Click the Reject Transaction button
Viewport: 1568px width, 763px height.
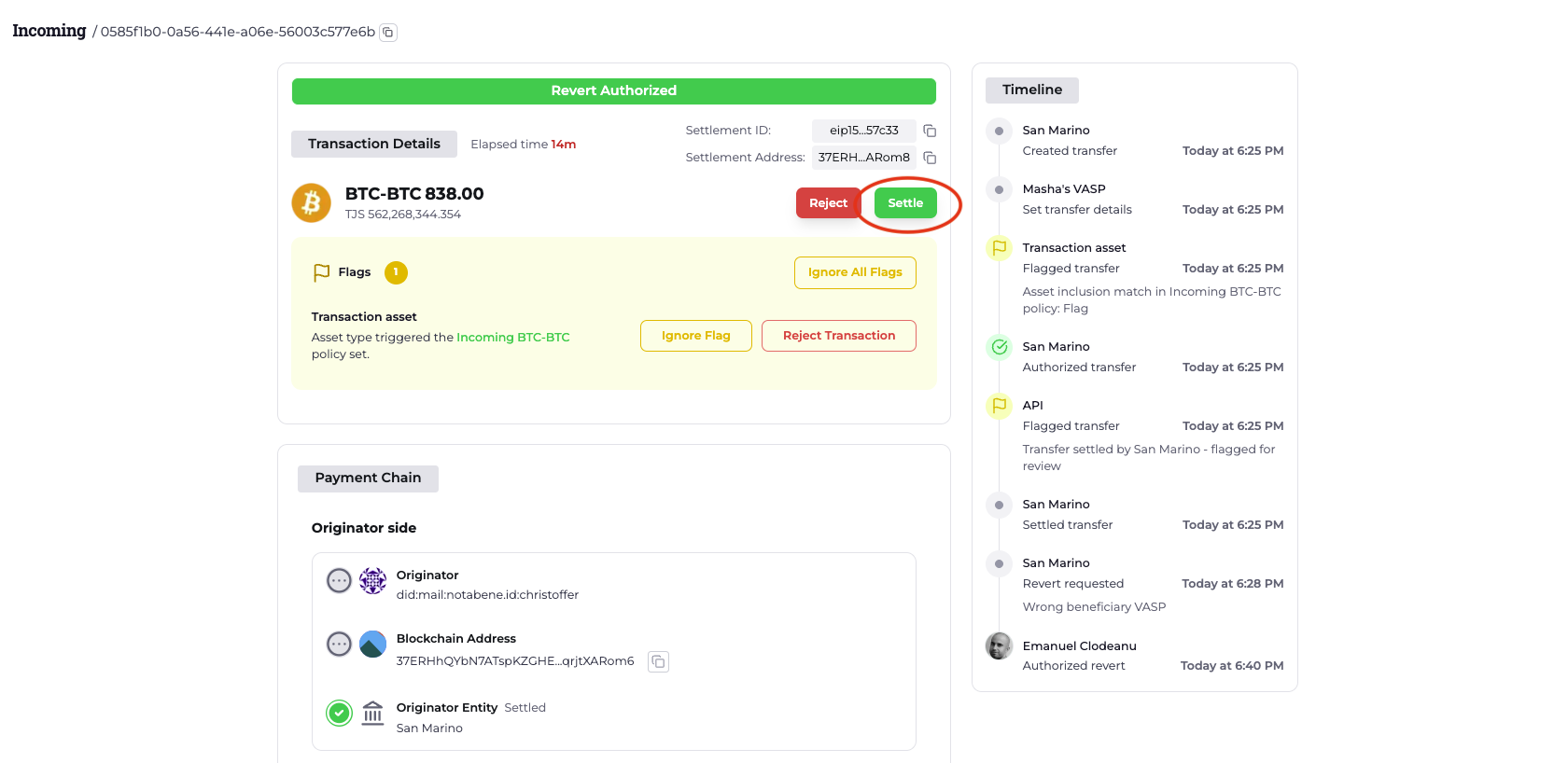click(839, 336)
